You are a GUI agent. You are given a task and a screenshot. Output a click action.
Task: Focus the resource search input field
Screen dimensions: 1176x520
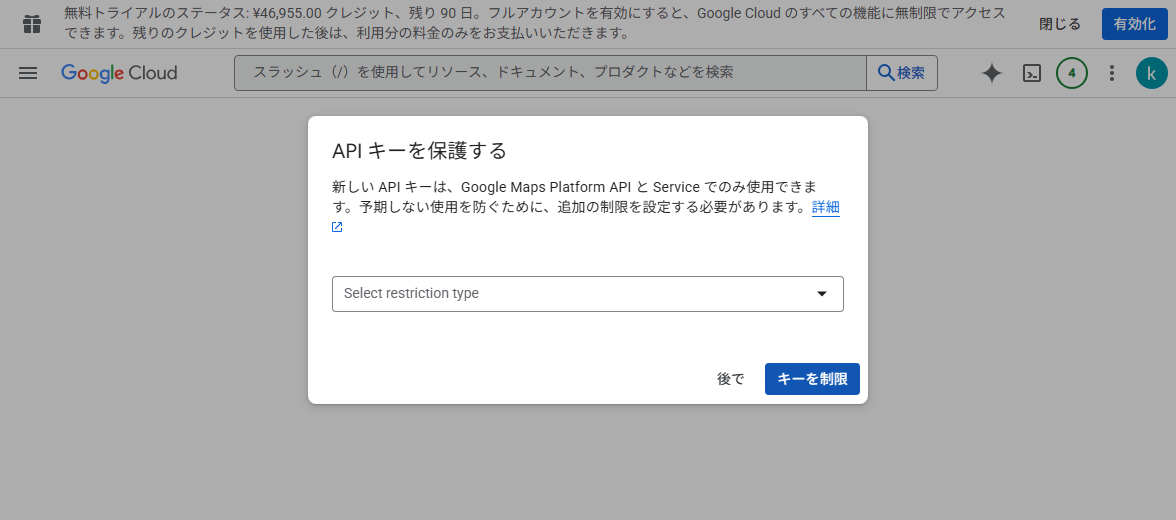pos(550,73)
